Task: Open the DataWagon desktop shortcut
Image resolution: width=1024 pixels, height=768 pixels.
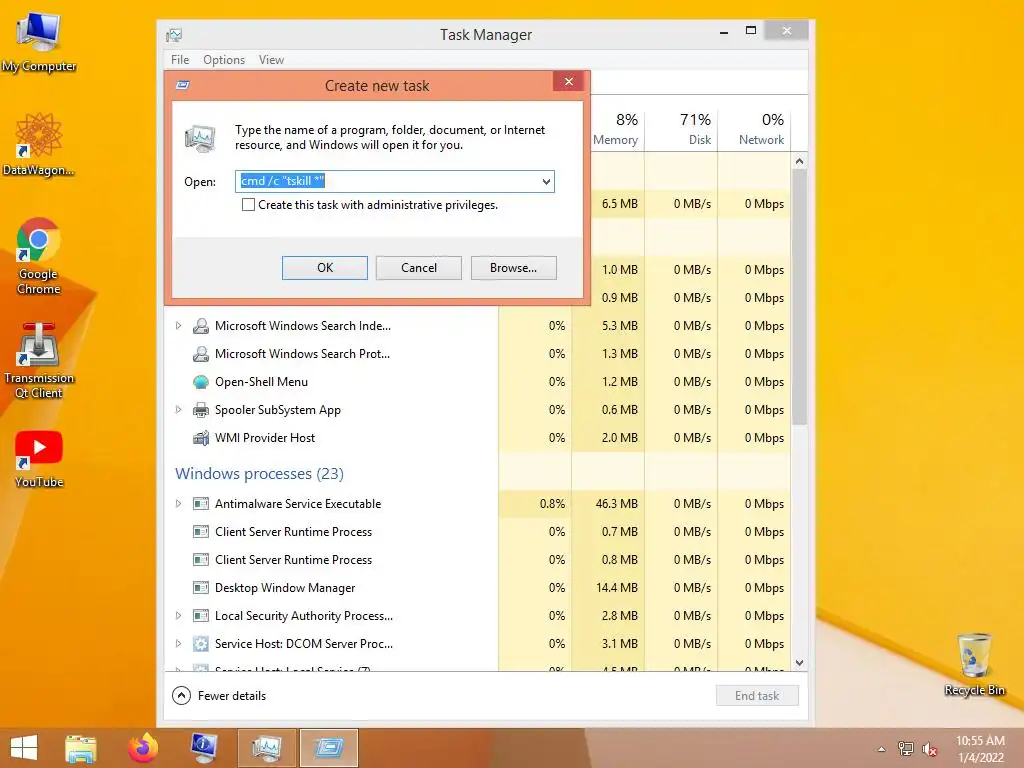Action: 39,145
